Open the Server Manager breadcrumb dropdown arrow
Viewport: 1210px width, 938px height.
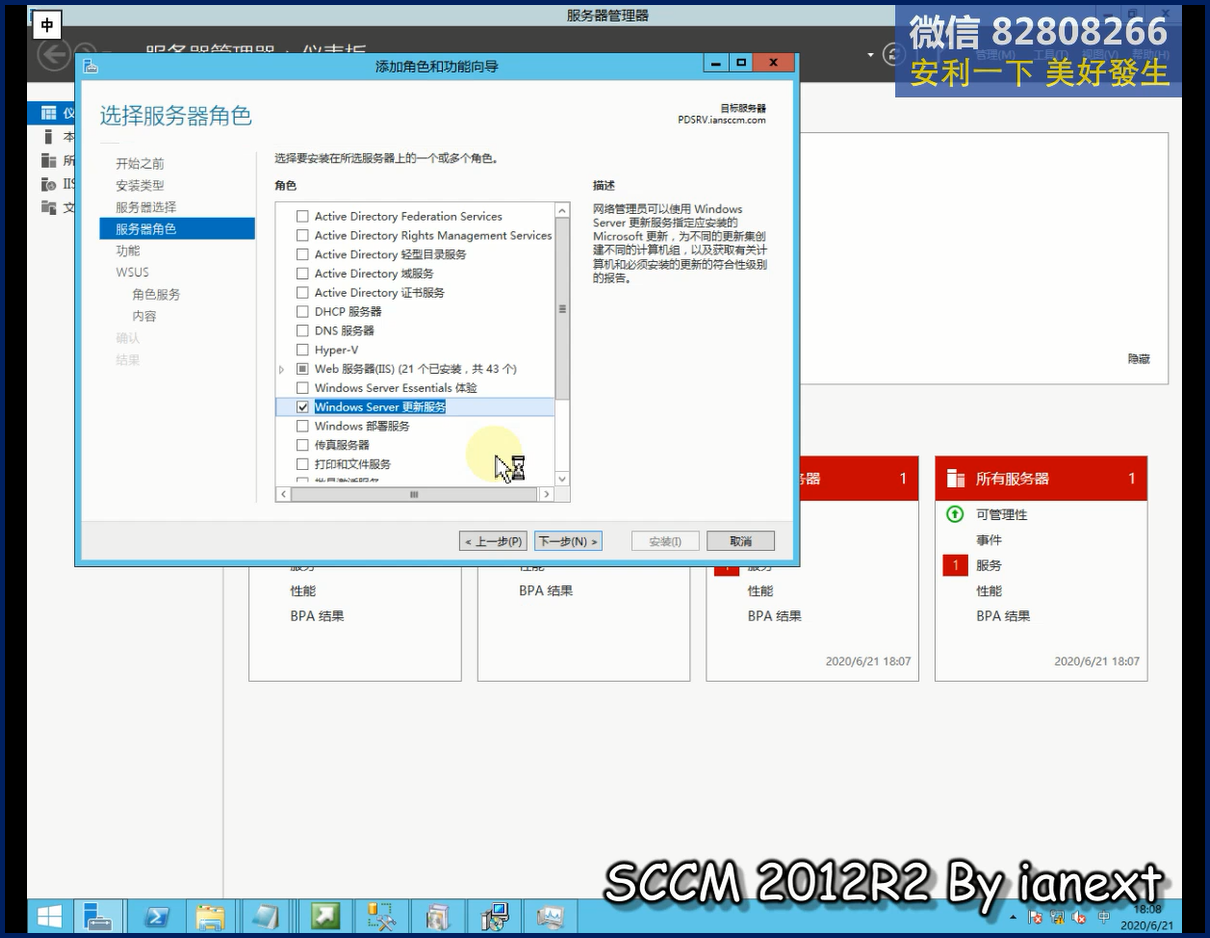(870, 54)
